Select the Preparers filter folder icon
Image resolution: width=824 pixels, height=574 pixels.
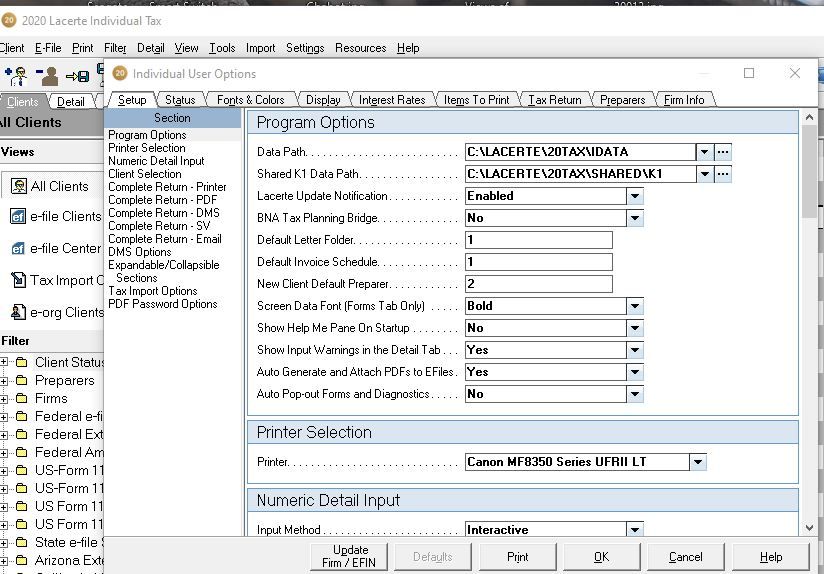pos(22,381)
